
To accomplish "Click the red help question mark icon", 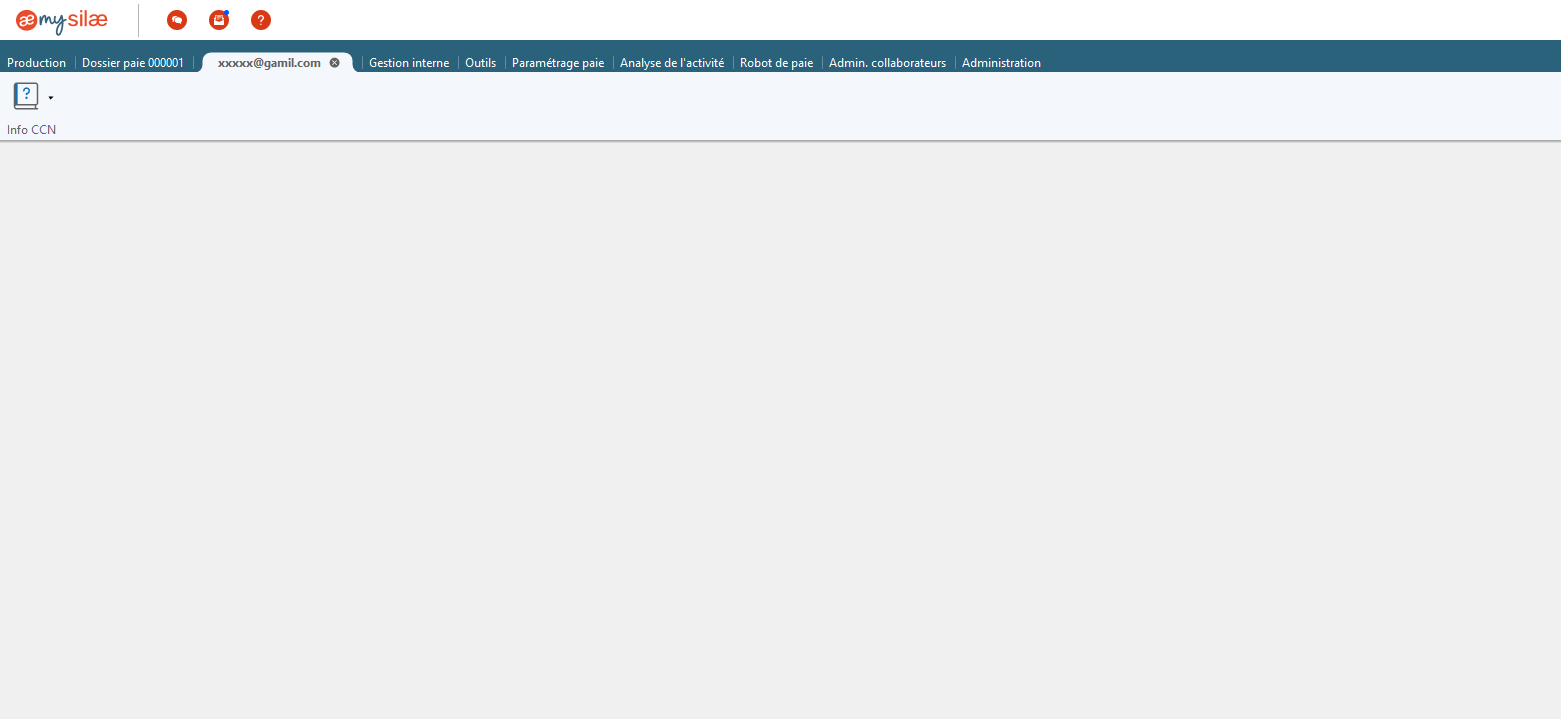I will [x=261, y=20].
